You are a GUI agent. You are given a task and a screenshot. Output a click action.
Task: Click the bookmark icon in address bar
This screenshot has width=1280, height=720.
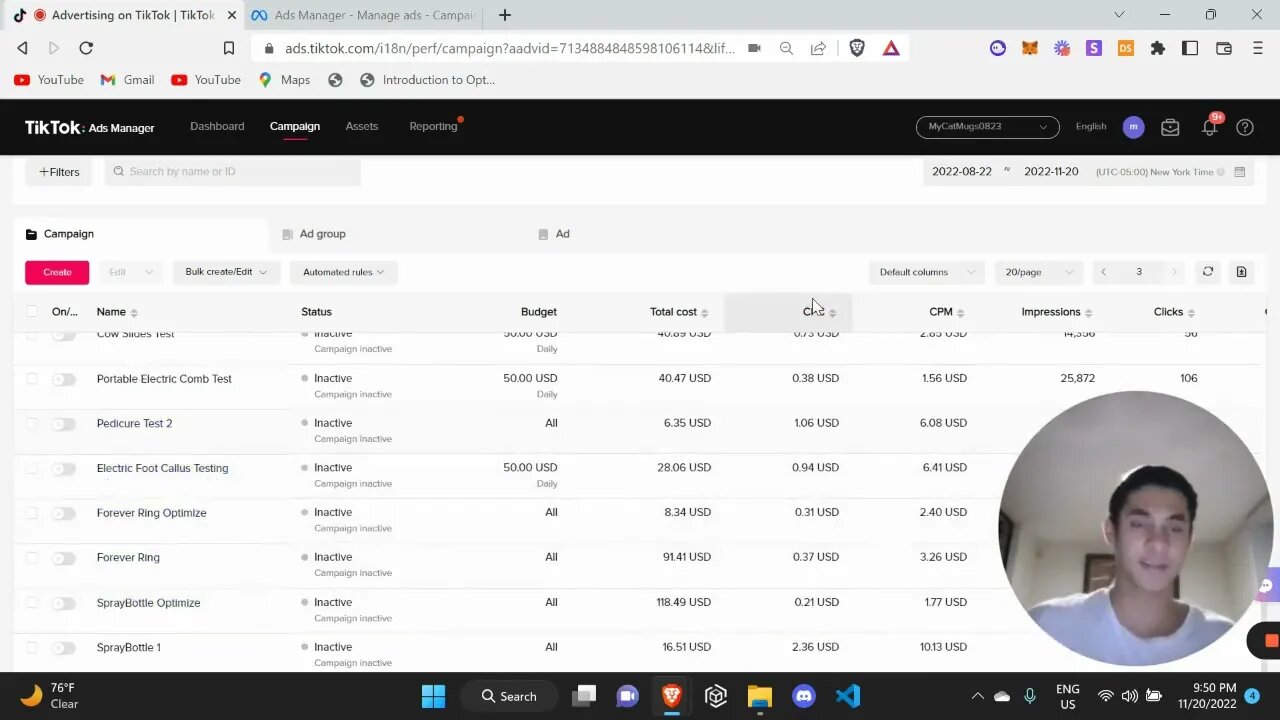[x=229, y=48]
